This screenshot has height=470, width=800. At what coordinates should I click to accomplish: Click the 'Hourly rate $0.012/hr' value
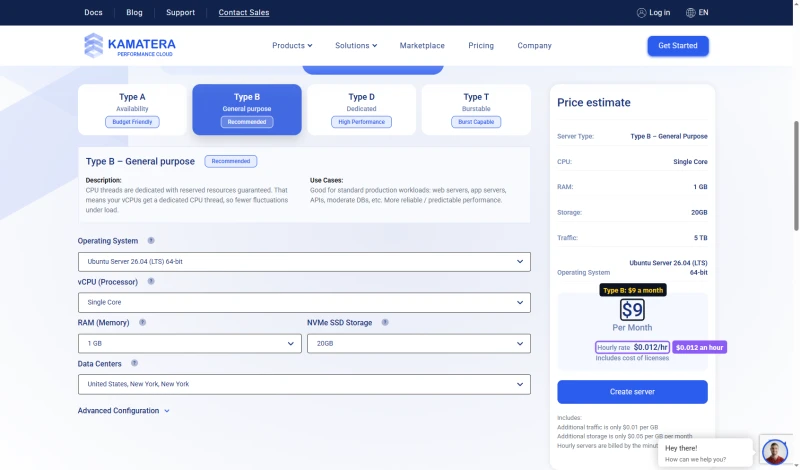632,348
